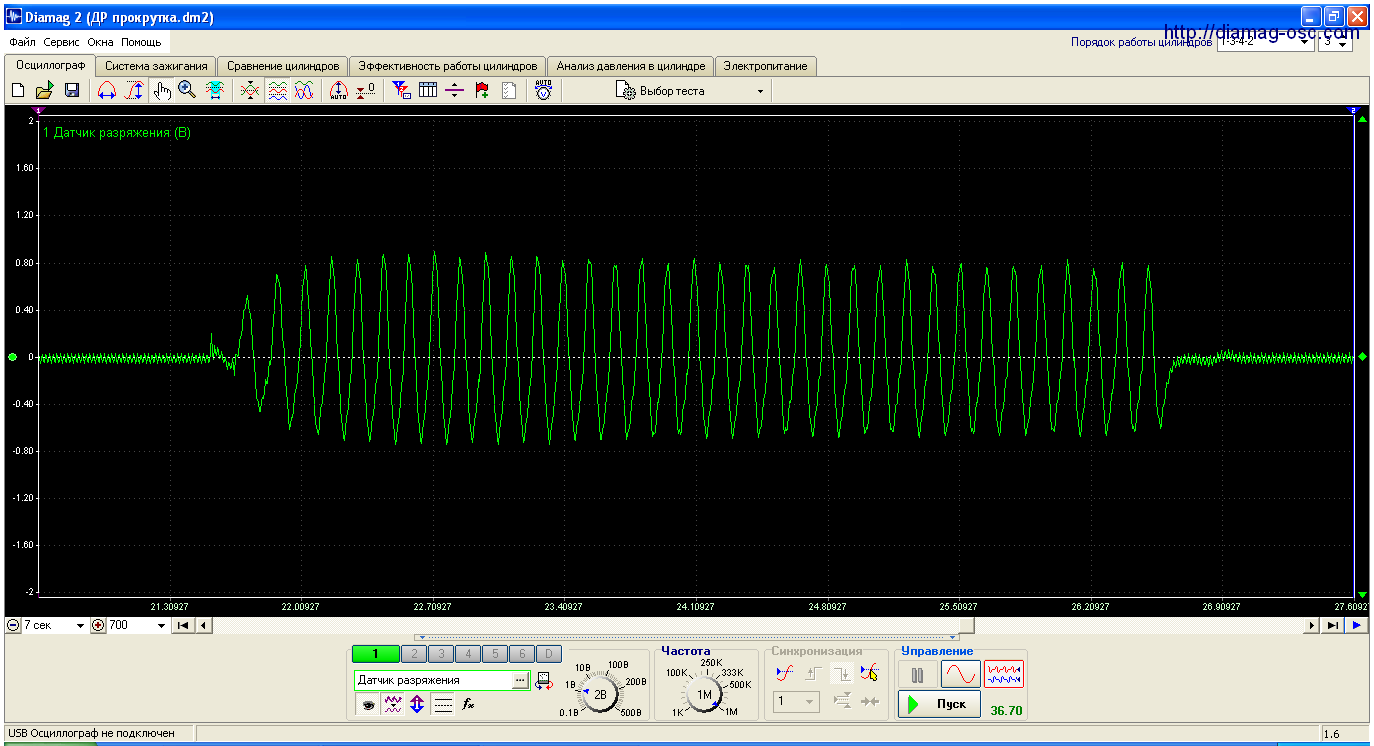This screenshot has width=1374, height=746.
Task: Toggle channel 1 green button
Action: [375, 654]
